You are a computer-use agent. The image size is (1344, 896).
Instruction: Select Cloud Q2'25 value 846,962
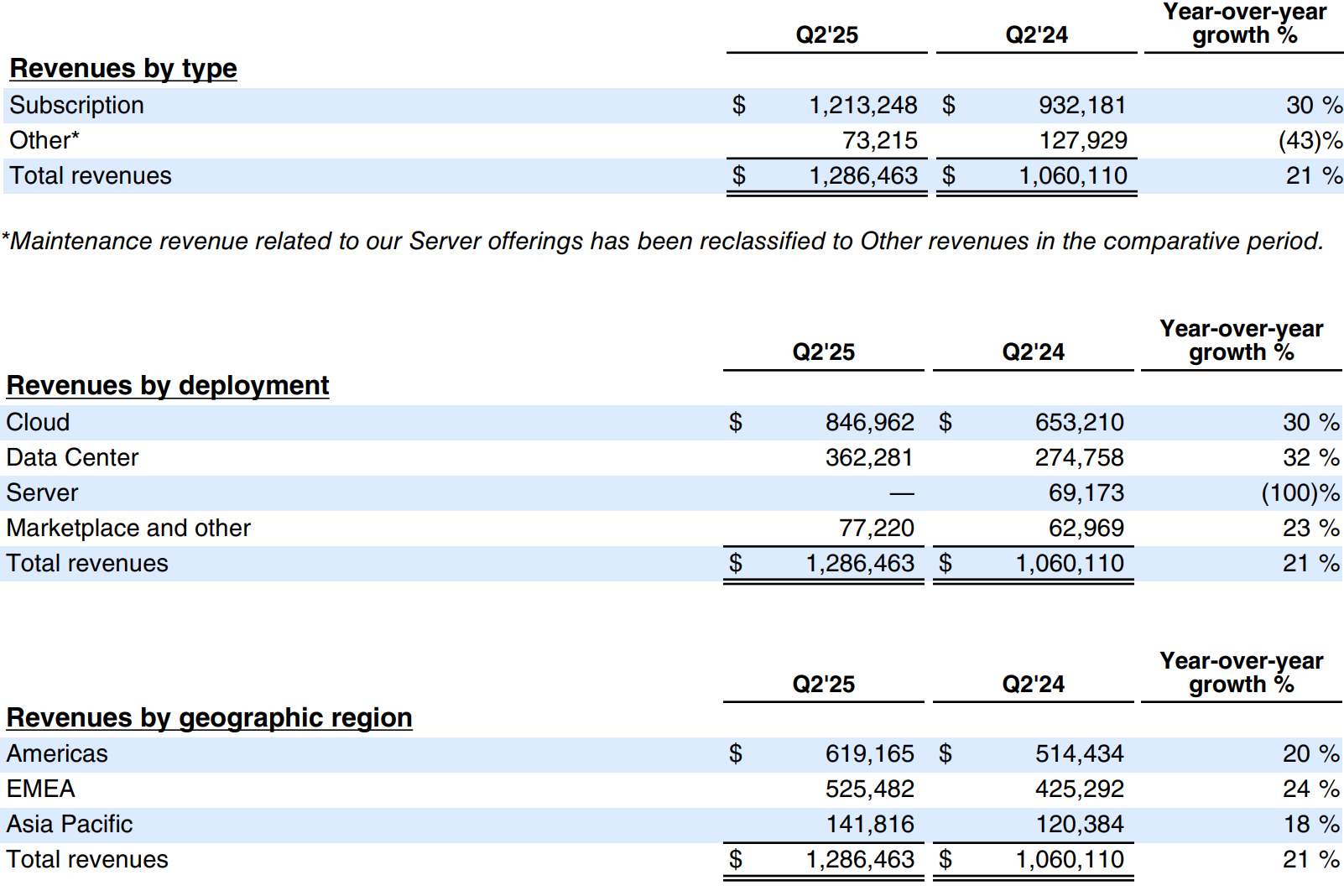tap(869, 422)
